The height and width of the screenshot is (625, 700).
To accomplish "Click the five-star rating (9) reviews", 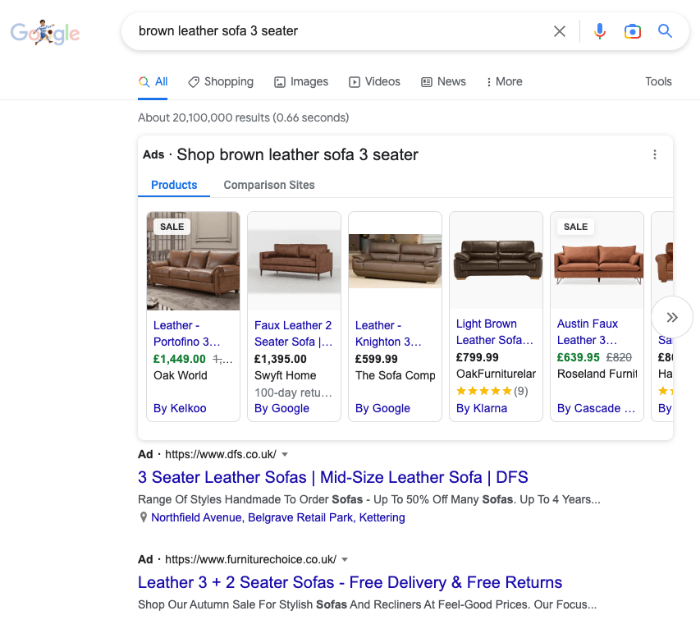I will pyautogui.click(x=492, y=391).
